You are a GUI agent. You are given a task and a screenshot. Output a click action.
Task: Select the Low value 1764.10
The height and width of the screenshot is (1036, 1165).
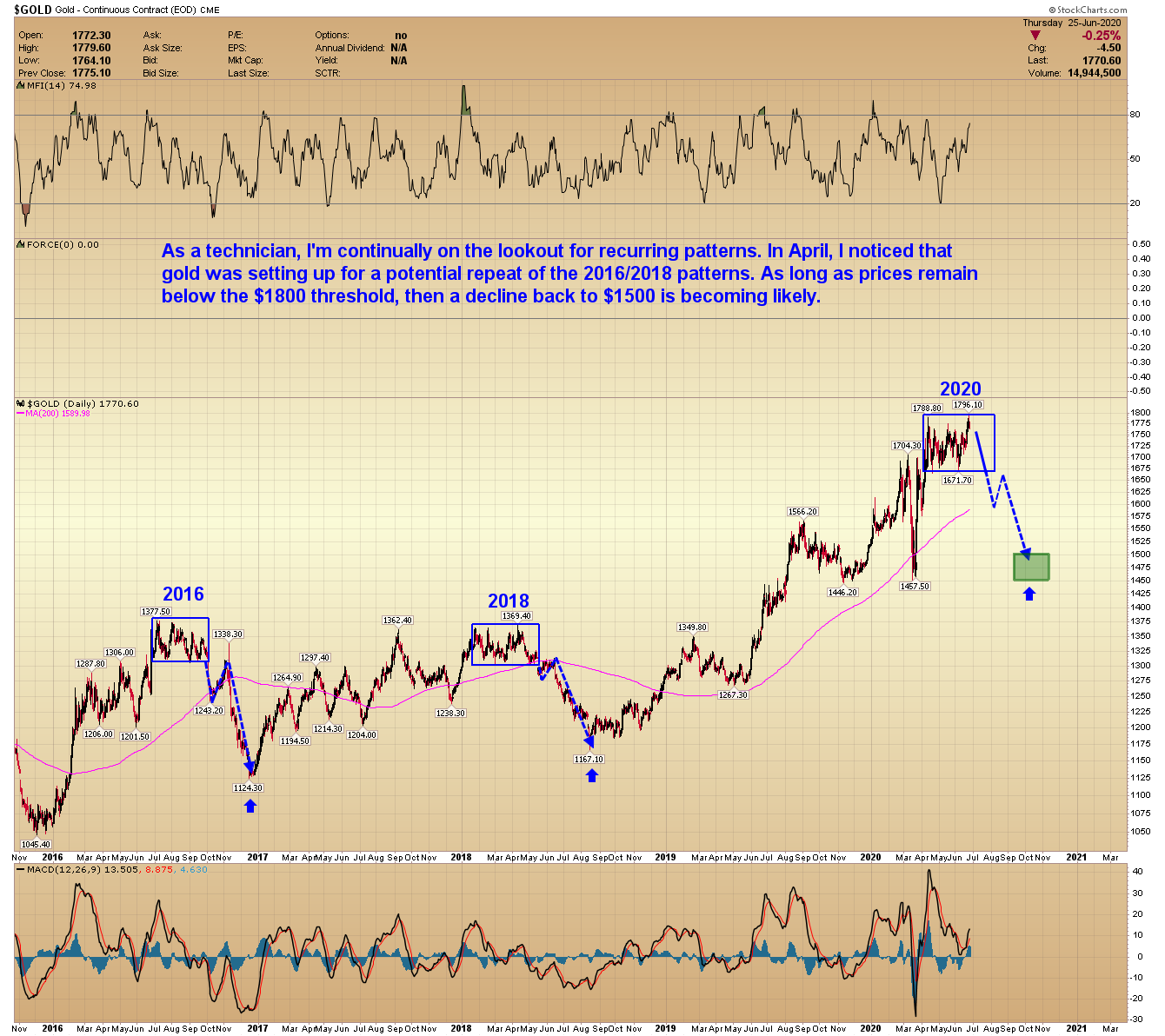coord(91,60)
